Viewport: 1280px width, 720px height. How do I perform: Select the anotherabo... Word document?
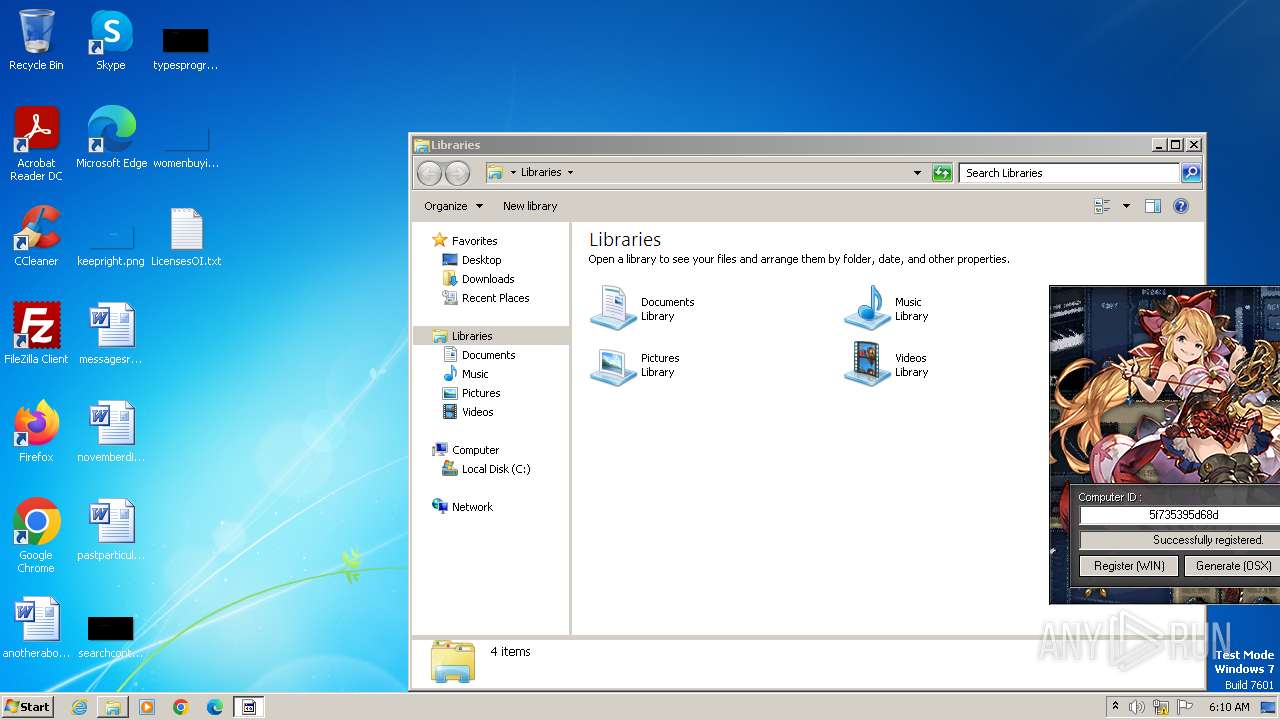36,628
